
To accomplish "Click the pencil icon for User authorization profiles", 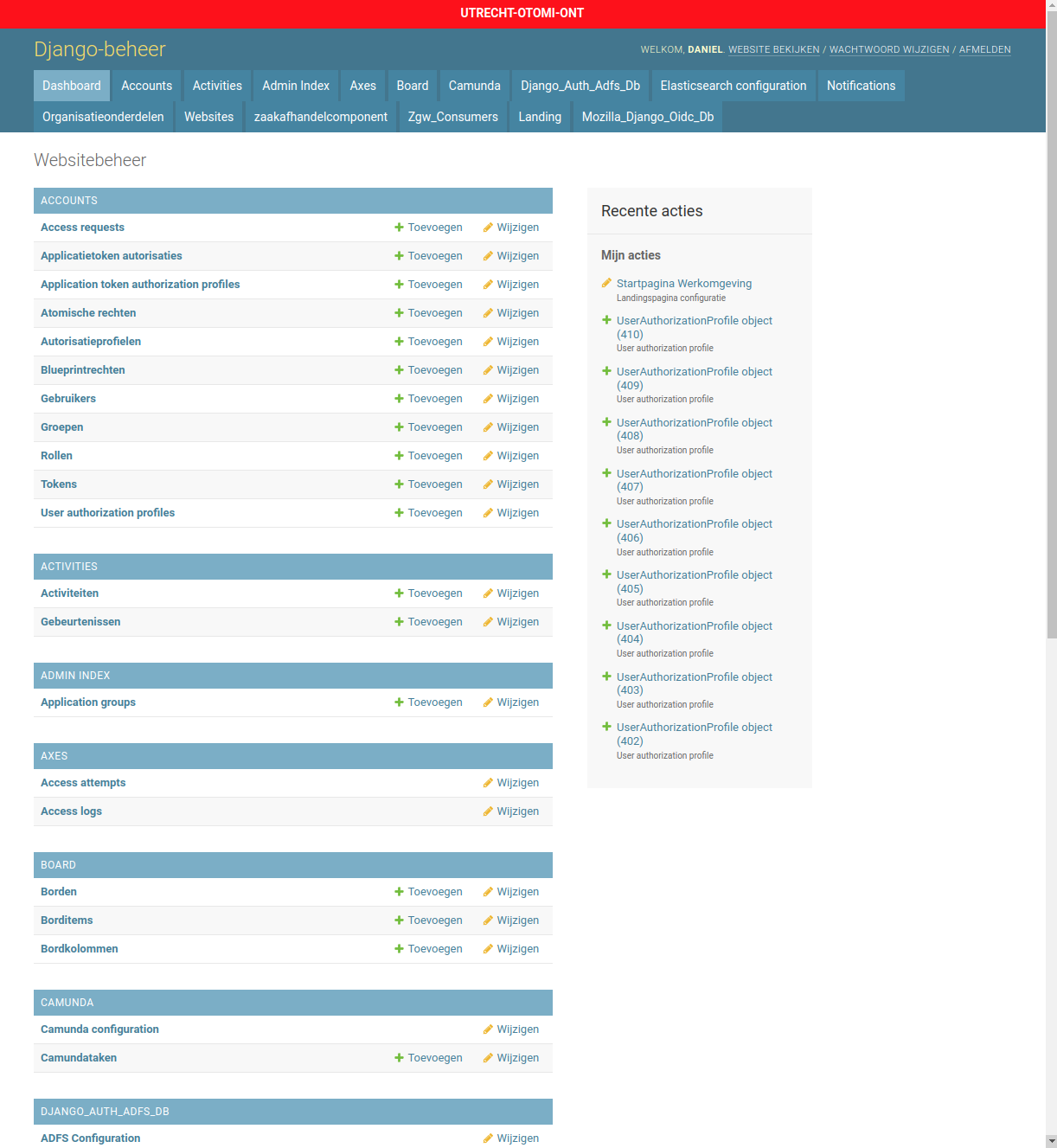I will click(x=488, y=513).
